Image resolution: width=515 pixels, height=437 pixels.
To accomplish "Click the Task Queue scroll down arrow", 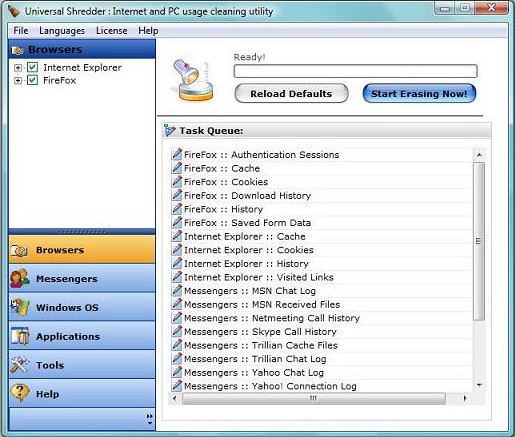I will point(479,385).
